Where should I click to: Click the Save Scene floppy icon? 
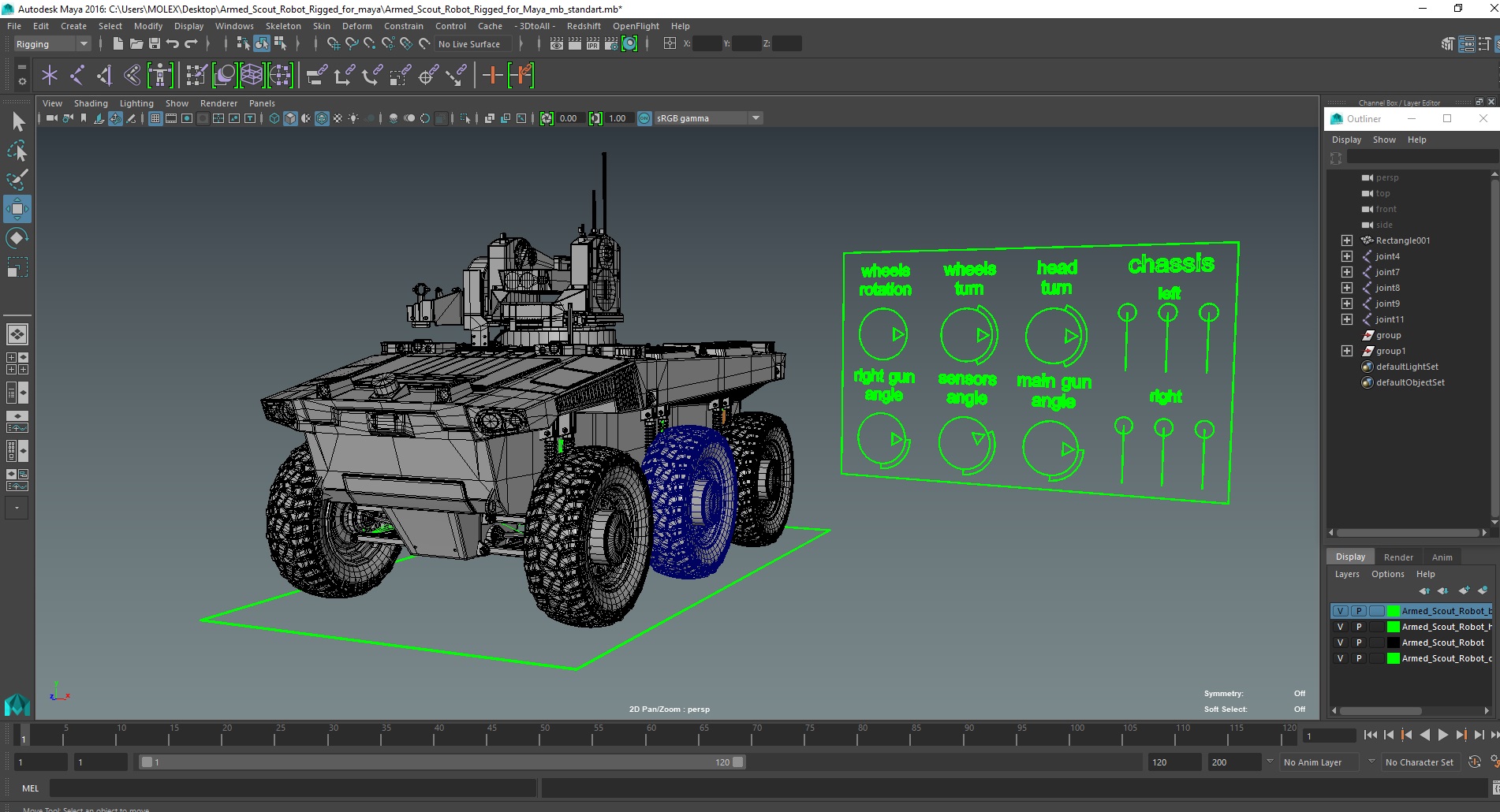155,43
